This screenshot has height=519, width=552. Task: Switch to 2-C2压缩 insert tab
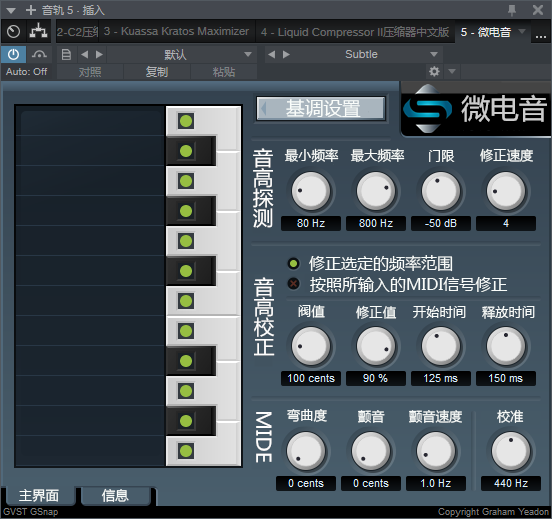point(77,32)
